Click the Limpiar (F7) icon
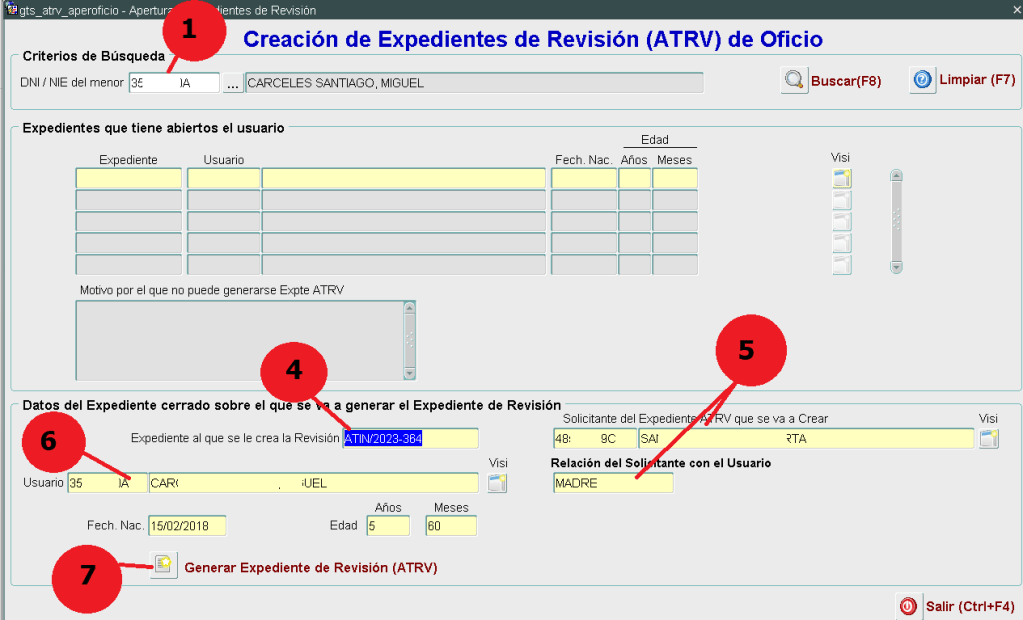The width and height of the screenshot is (1023, 620). click(922, 80)
